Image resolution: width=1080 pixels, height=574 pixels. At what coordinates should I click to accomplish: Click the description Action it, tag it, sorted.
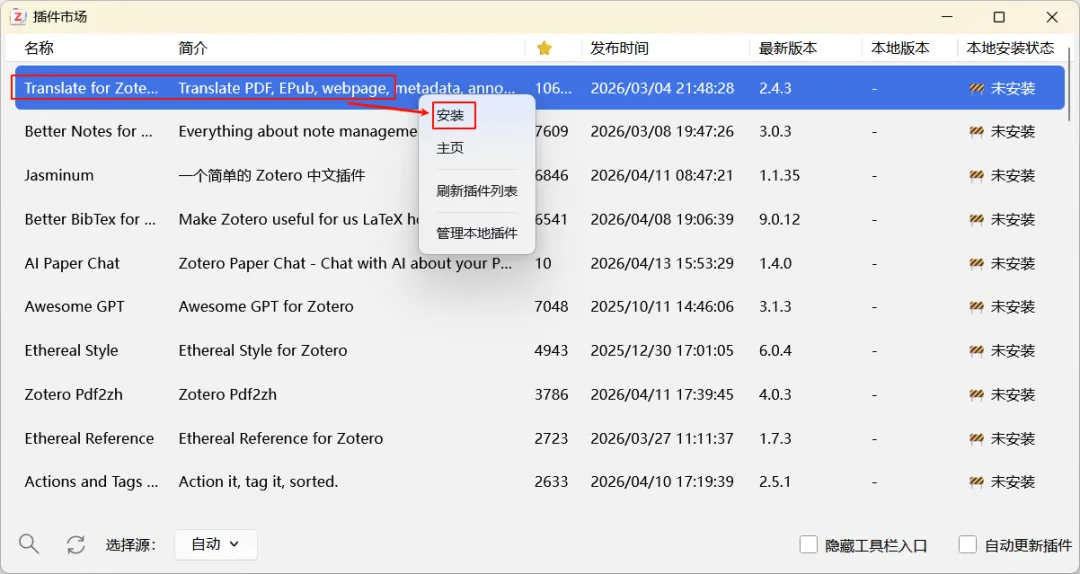pos(258,482)
